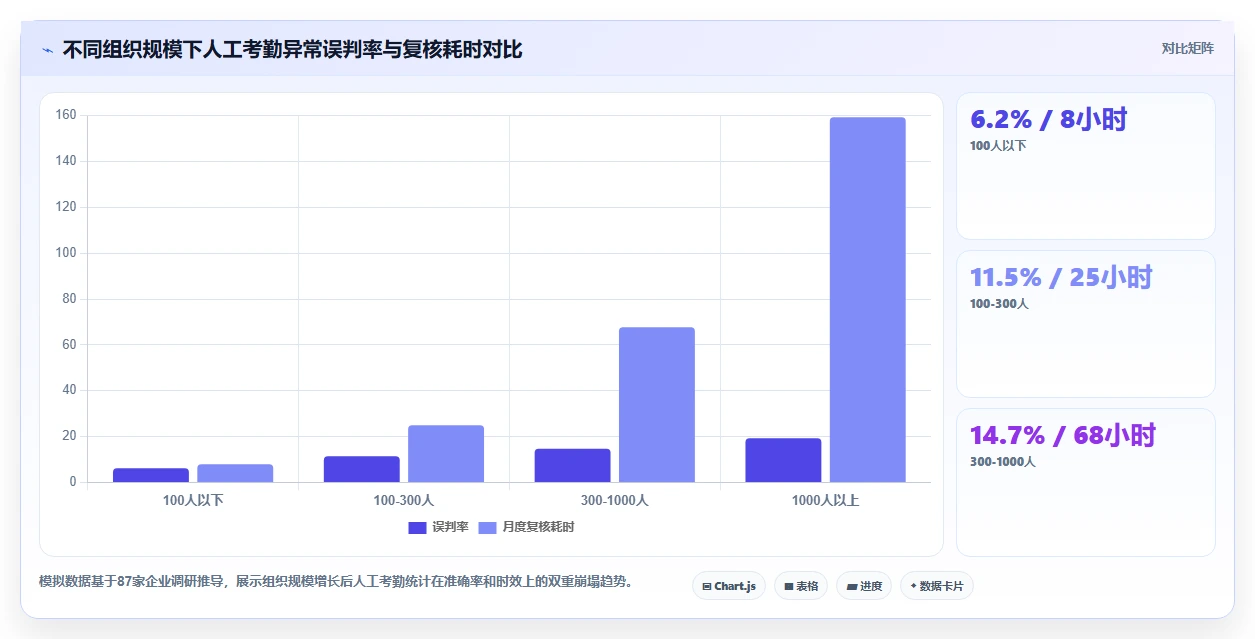Click the 数据卡片 tag button

coord(937,586)
